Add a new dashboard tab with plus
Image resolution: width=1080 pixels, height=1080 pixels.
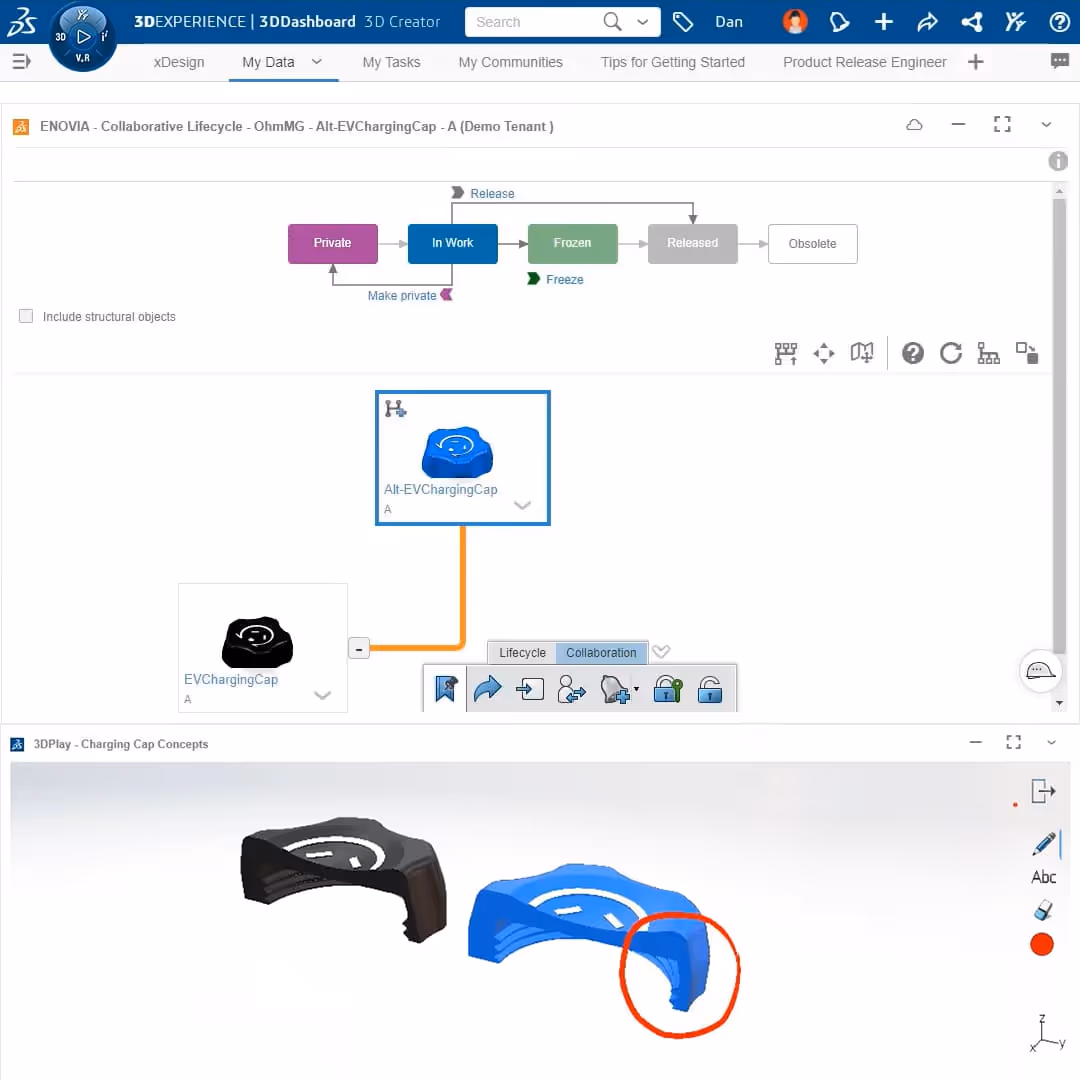[975, 62]
